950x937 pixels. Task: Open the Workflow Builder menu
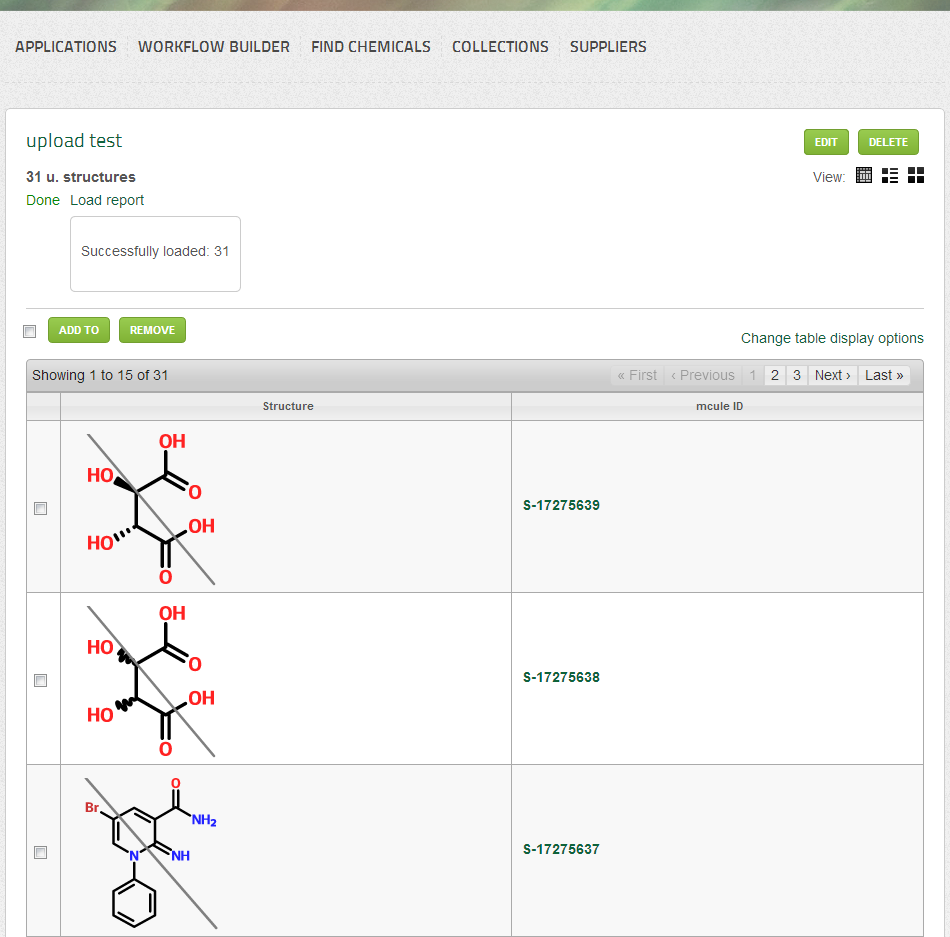(x=214, y=47)
